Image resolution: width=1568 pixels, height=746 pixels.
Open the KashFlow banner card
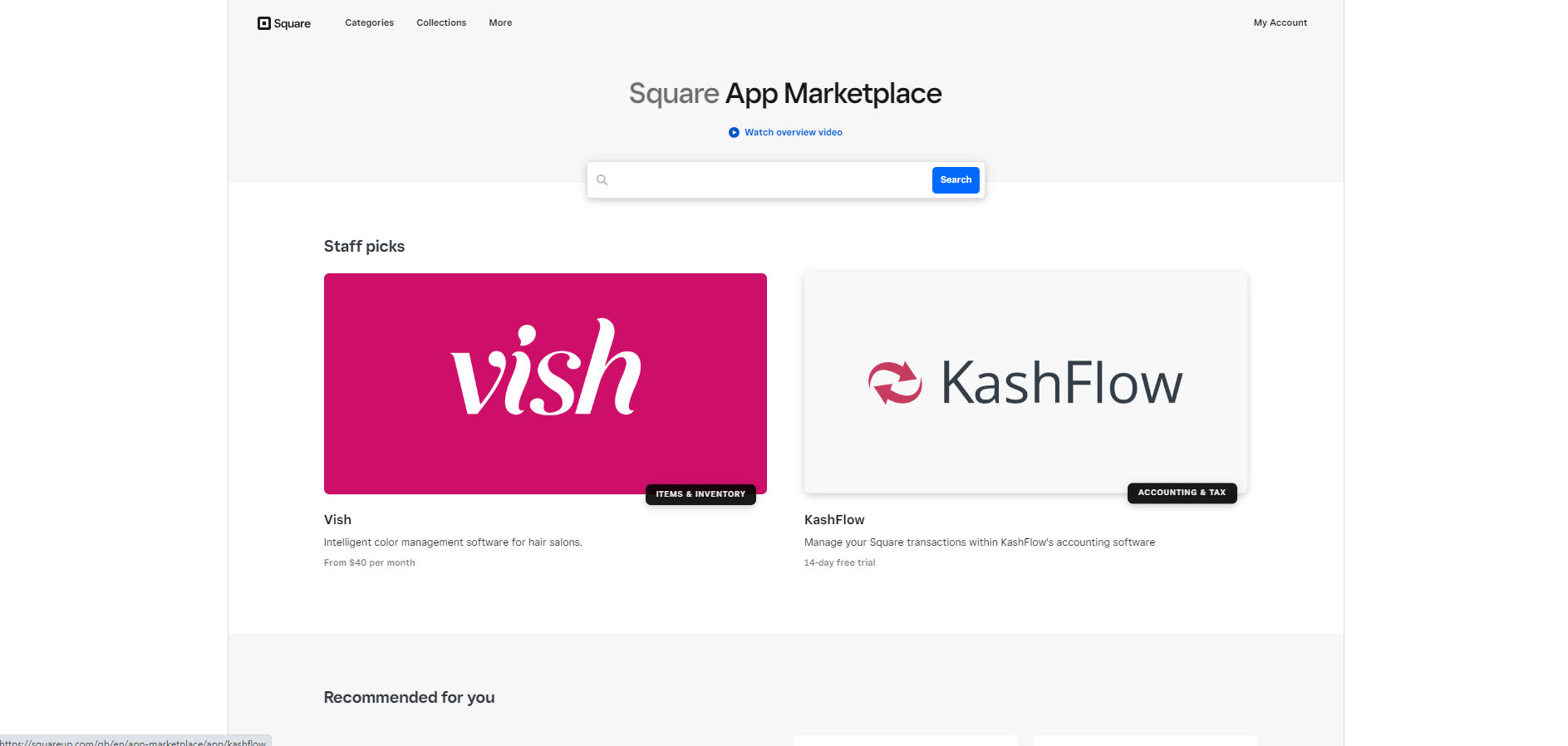tap(1025, 382)
